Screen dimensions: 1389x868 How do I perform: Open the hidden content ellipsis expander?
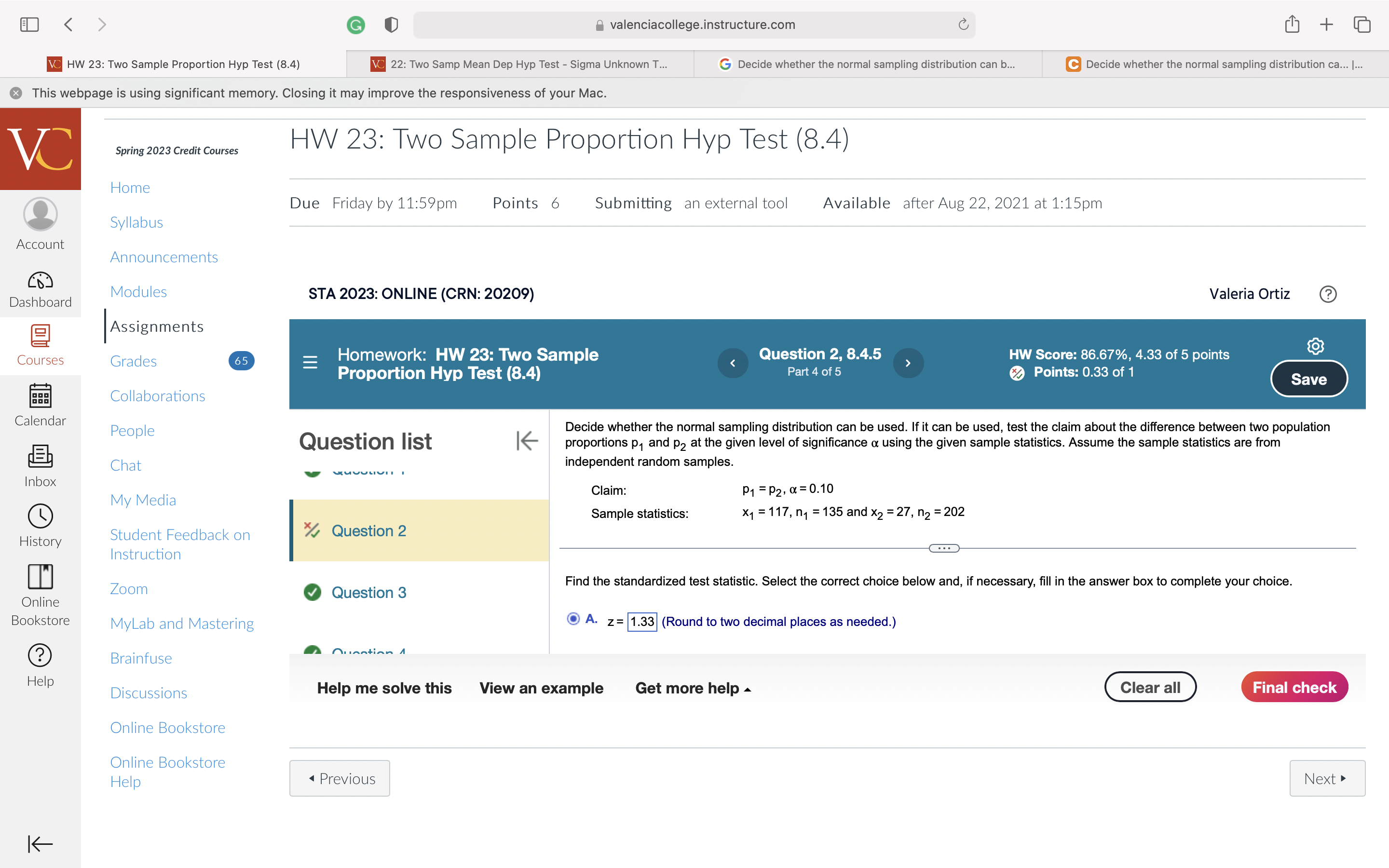click(x=945, y=548)
